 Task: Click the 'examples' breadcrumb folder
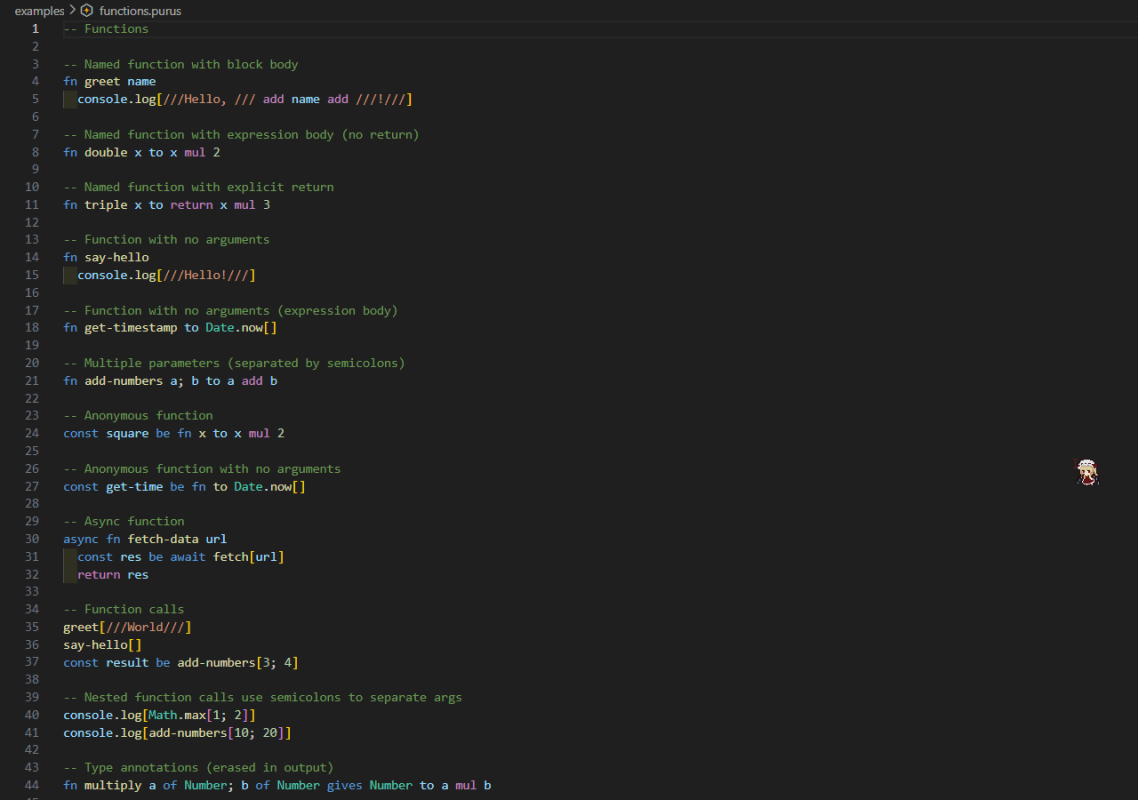pos(39,11)
